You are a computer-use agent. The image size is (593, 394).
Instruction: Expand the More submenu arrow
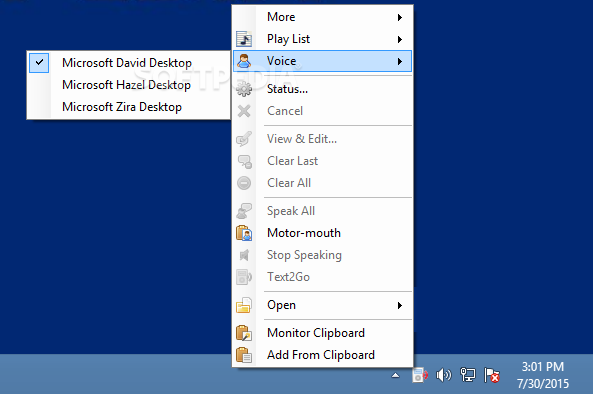[400, 17]
